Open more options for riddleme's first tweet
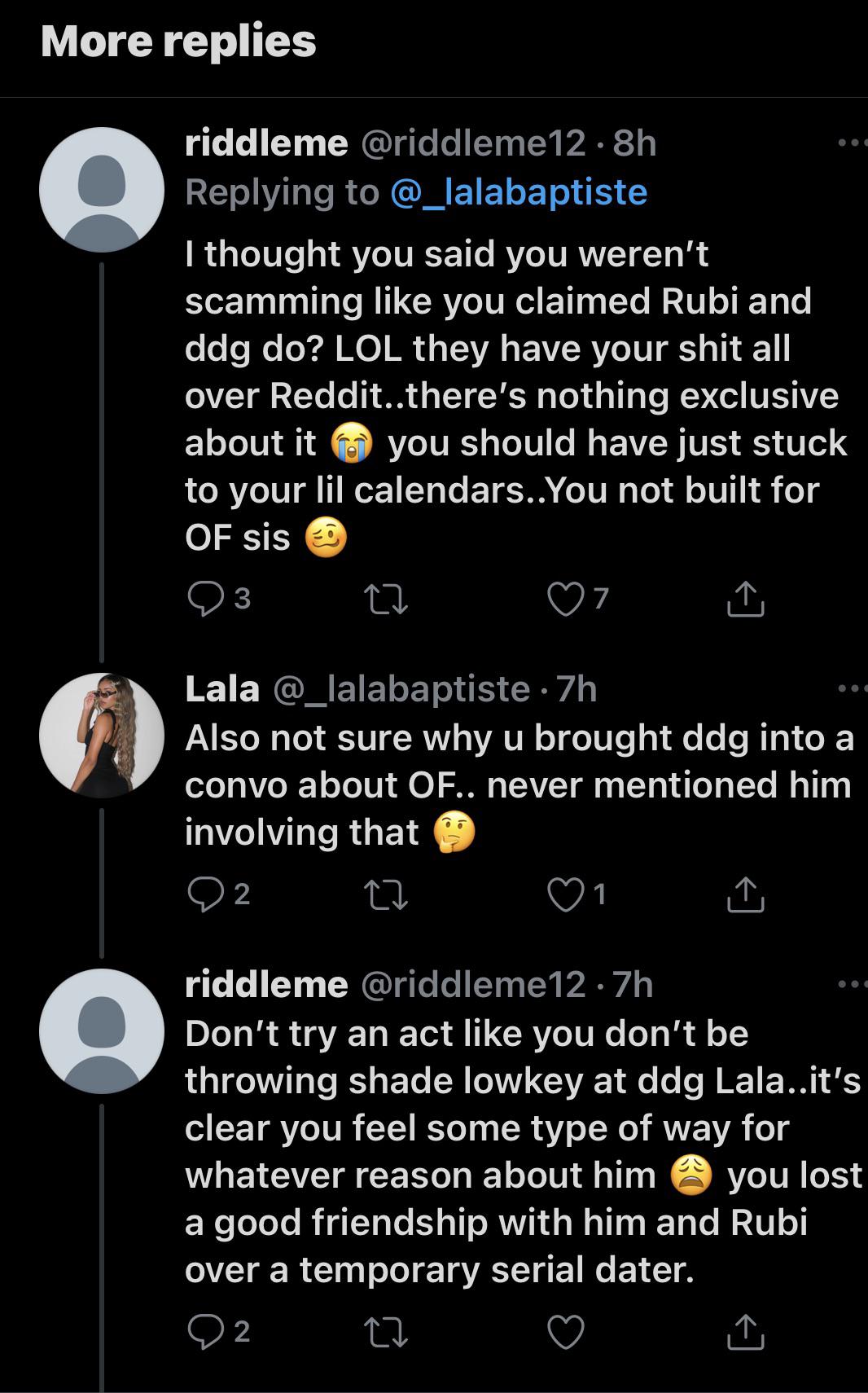This screenshot has height=1393, width=868. [851, 143]
